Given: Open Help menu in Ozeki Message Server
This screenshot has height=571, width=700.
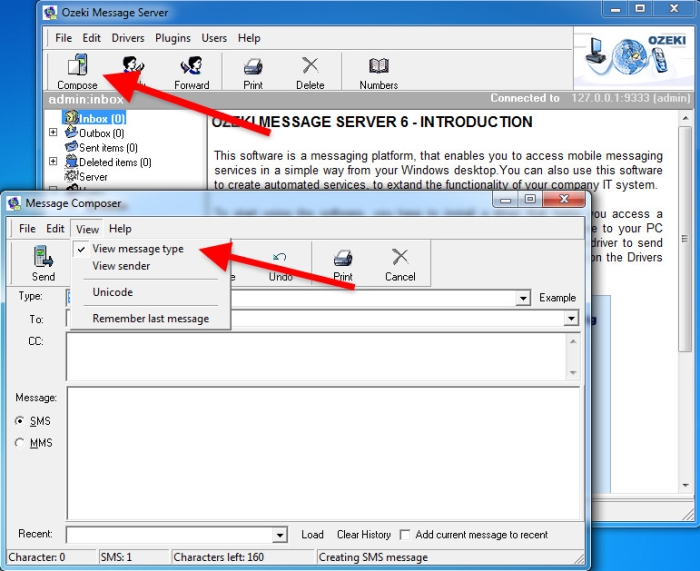Looking at the screenshot, I should (249, 38).
